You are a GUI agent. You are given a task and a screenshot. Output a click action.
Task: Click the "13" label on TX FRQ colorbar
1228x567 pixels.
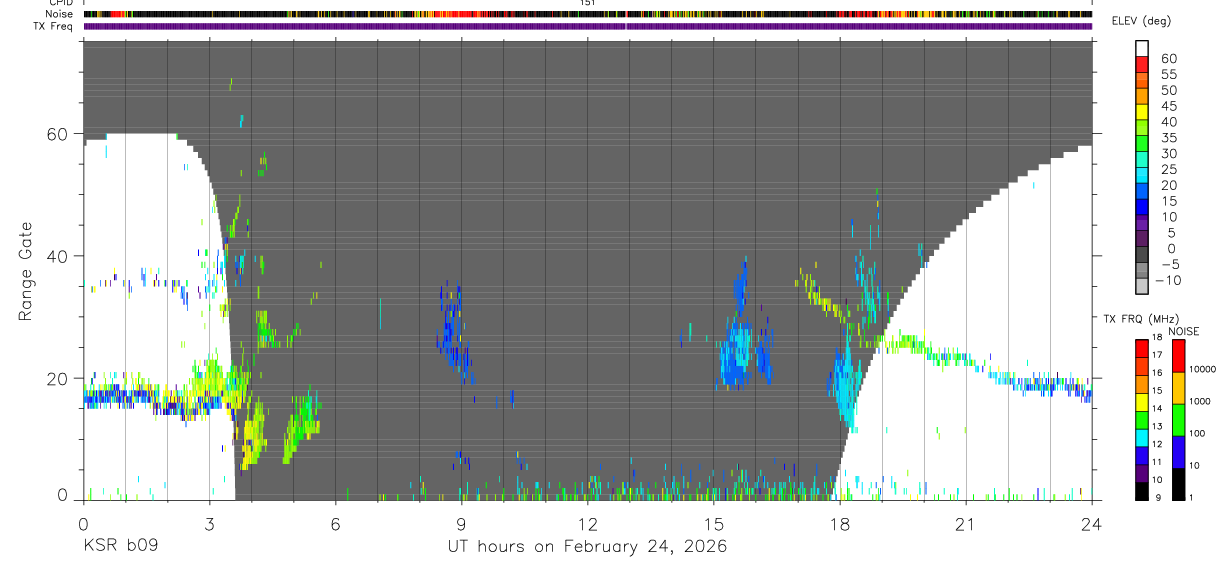point(1158,426)
